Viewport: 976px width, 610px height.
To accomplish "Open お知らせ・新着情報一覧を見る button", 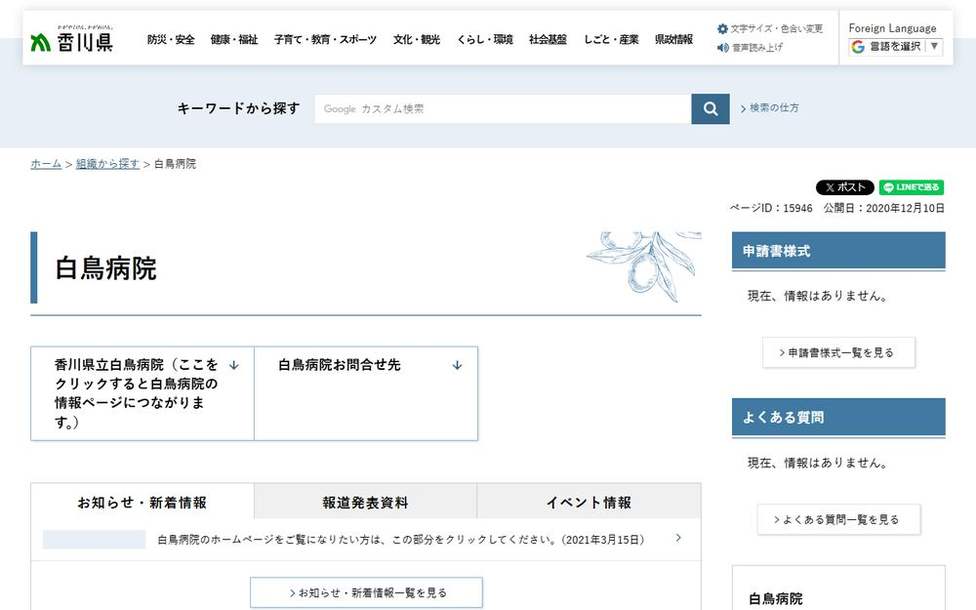I will pyautogui.click(x=366, y=593).
